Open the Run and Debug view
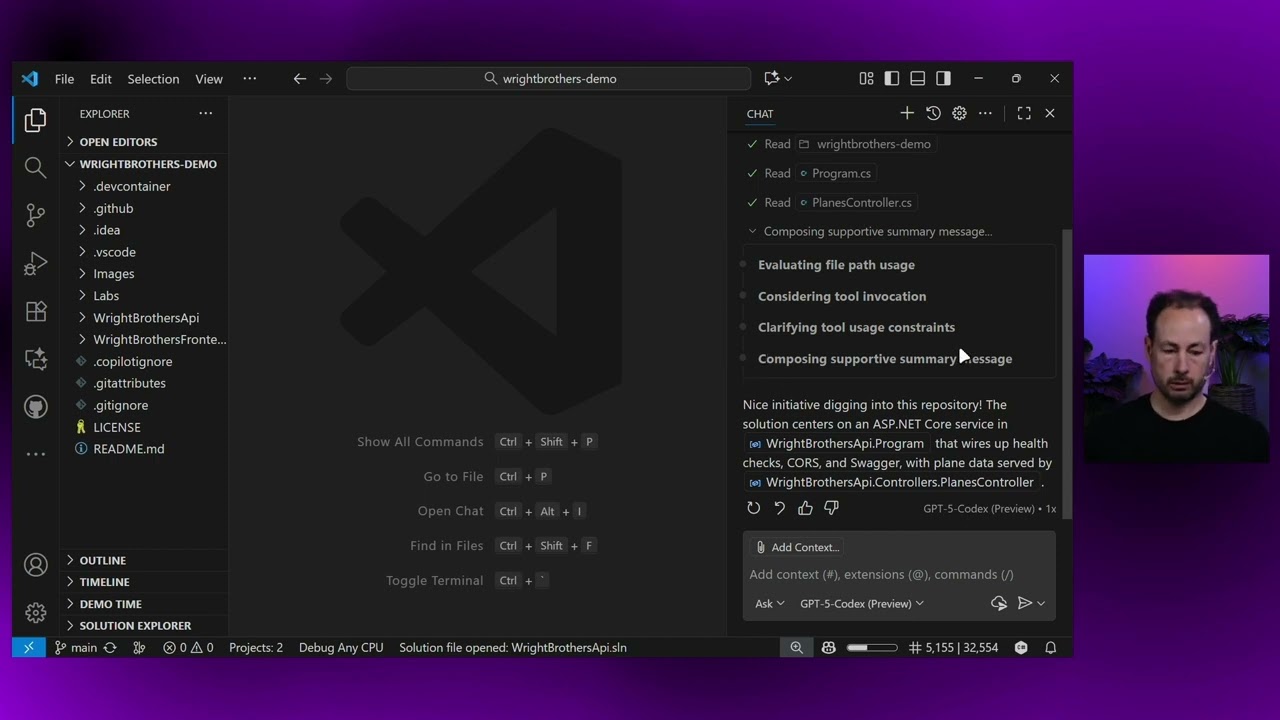Viewport: 1280px width, 720px height. click(x=35, y=263)
